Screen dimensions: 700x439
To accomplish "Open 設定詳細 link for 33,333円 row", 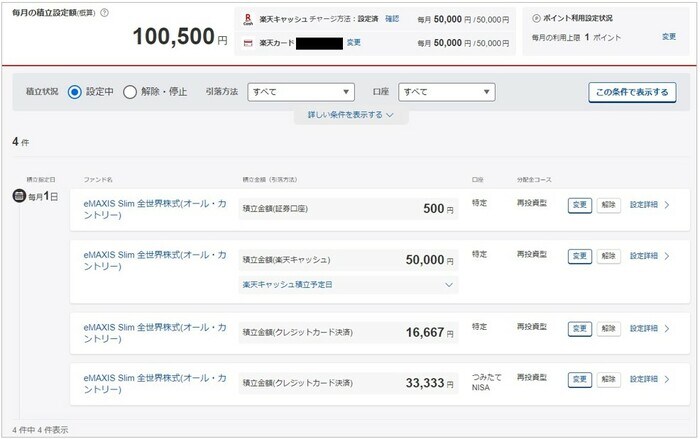I will (x=644, y=380).
